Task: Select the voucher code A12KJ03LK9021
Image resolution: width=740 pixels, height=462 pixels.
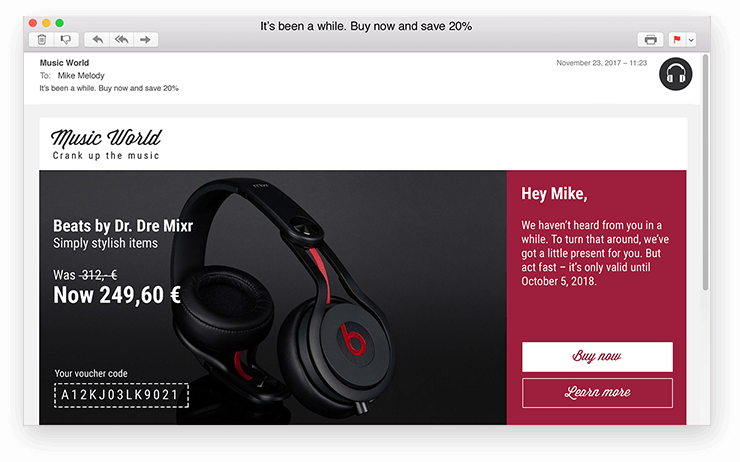Action: [121, 395]
